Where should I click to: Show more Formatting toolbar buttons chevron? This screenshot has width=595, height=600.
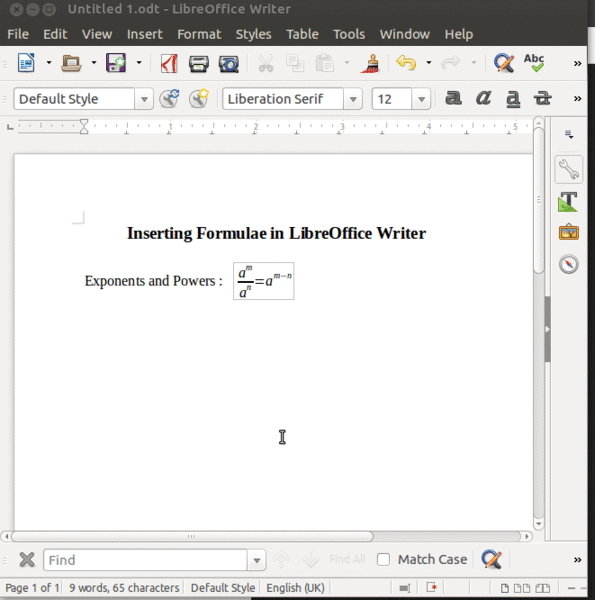click(577, 99)
